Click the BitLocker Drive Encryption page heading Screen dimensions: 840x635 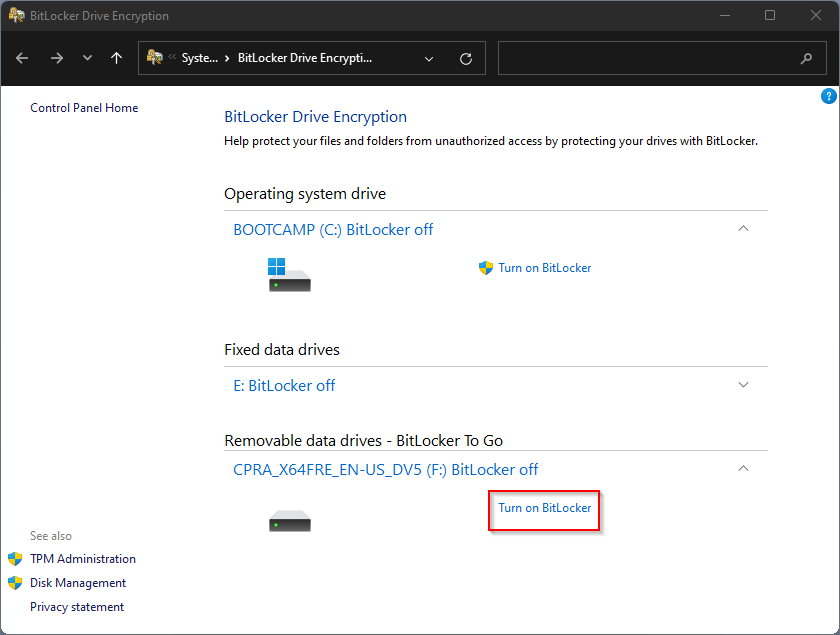pos(315,117)
